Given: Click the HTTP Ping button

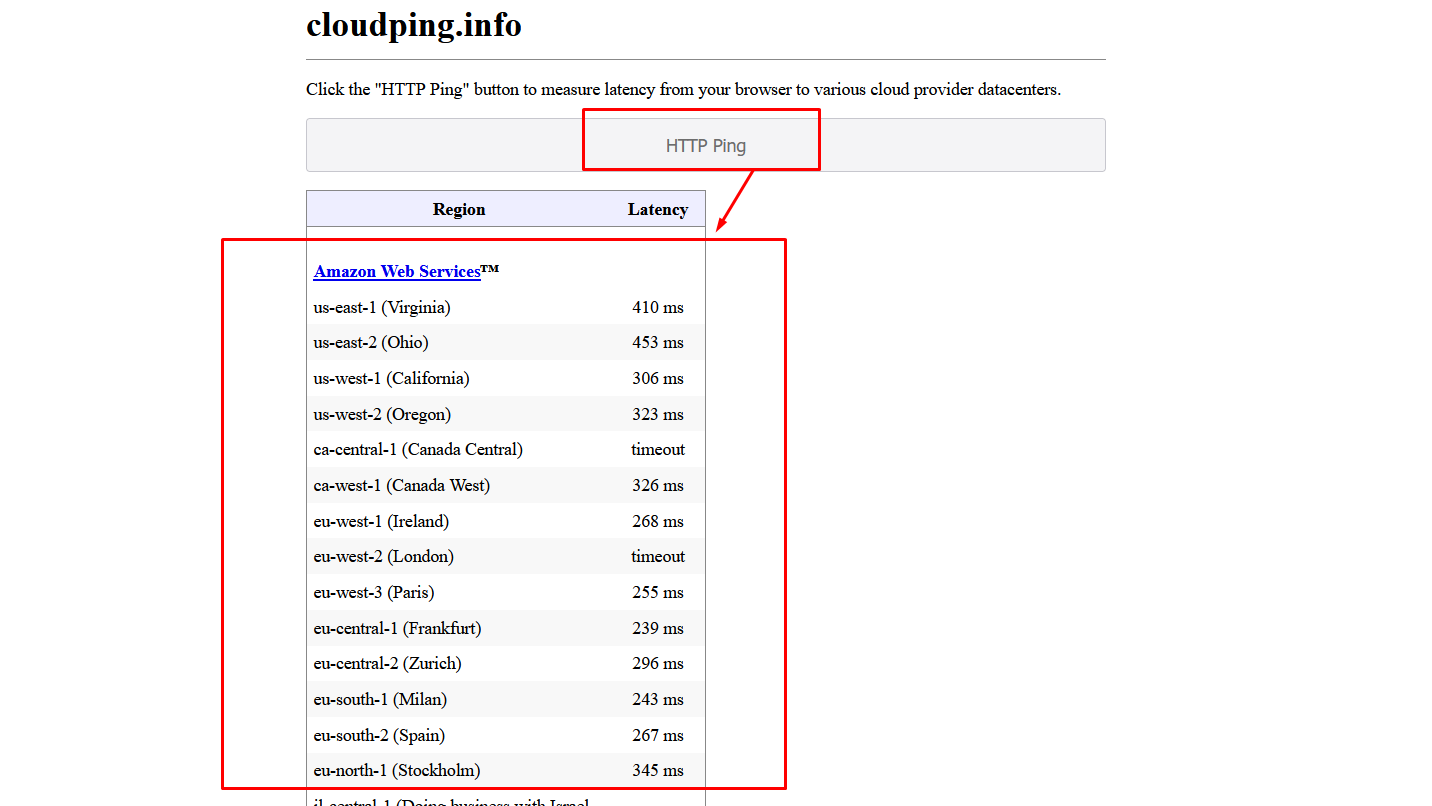Looking at the screenshot, I should (x=706, y=145).
